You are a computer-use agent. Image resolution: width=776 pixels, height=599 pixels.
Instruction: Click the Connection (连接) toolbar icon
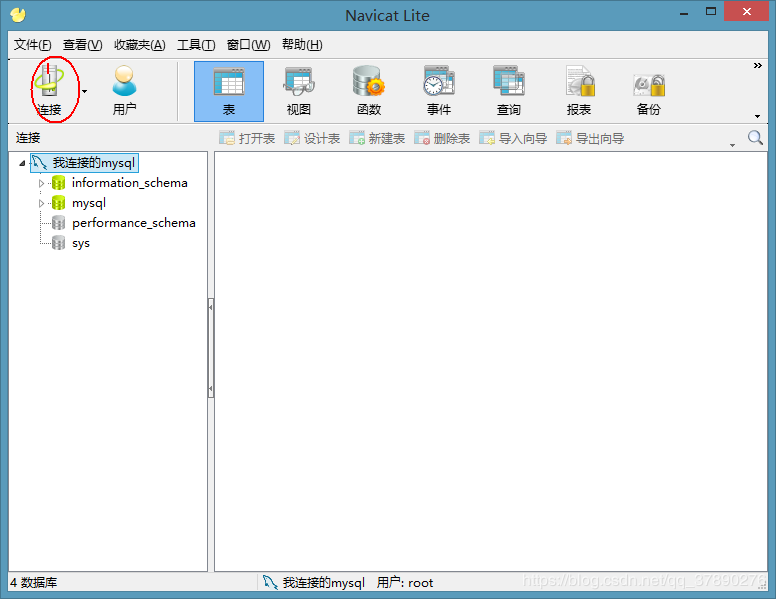pos(49,90)
